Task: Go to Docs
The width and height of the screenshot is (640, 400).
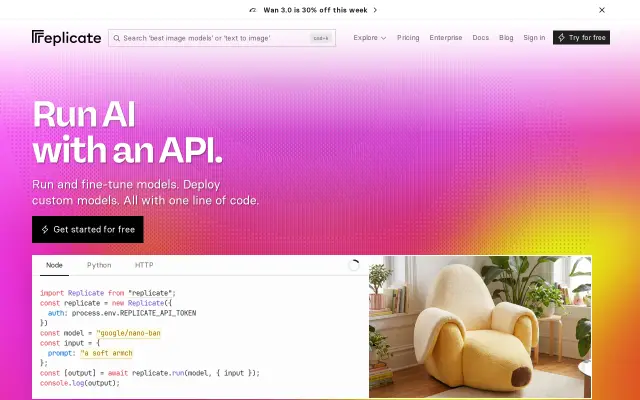Action: pyautogui.click(x=480, y=38)
